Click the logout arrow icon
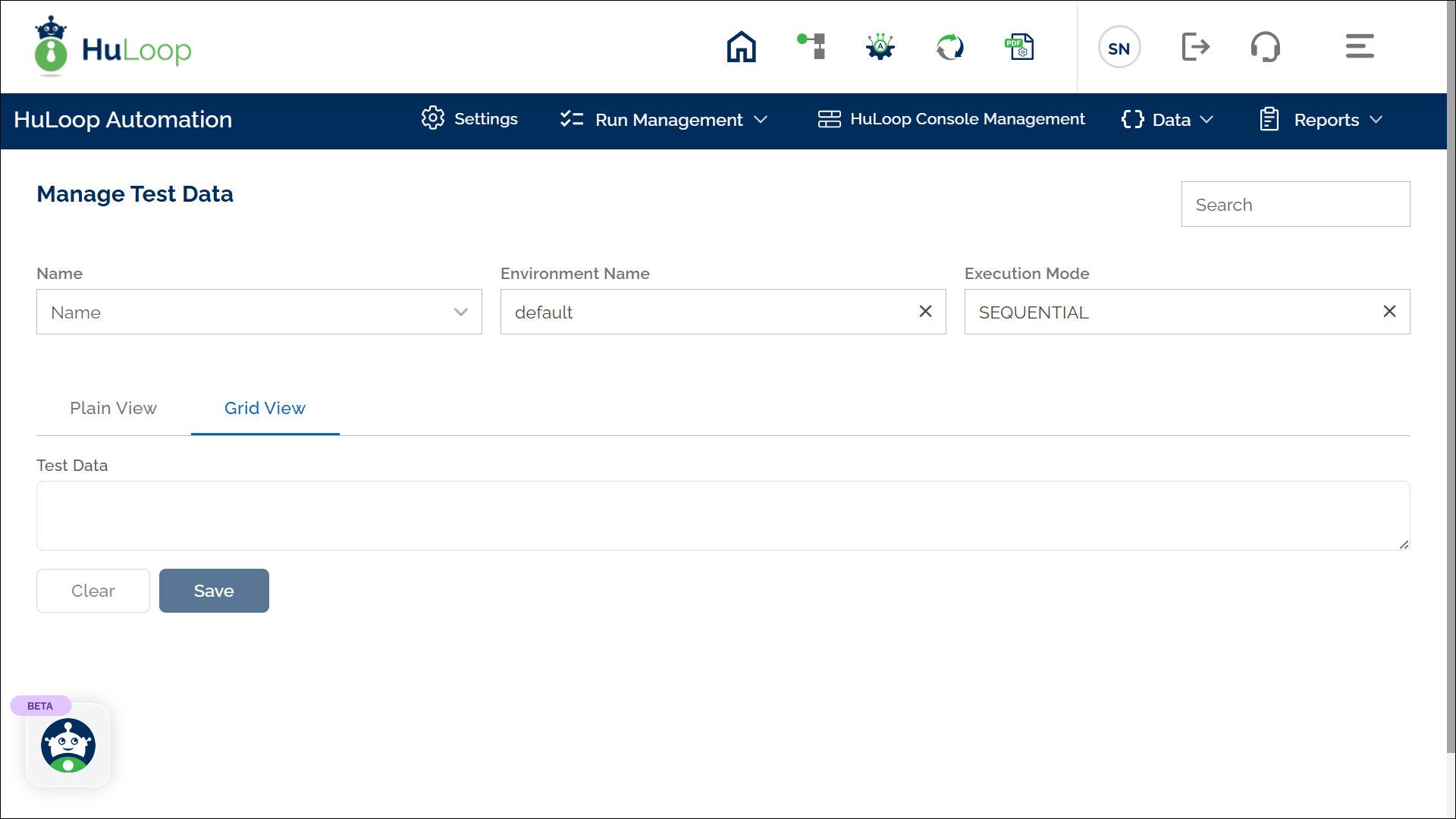 (1196, 47)
